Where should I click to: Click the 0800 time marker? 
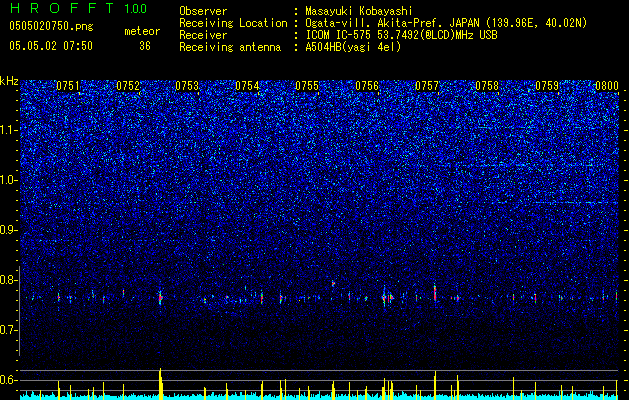coord(607,86)
